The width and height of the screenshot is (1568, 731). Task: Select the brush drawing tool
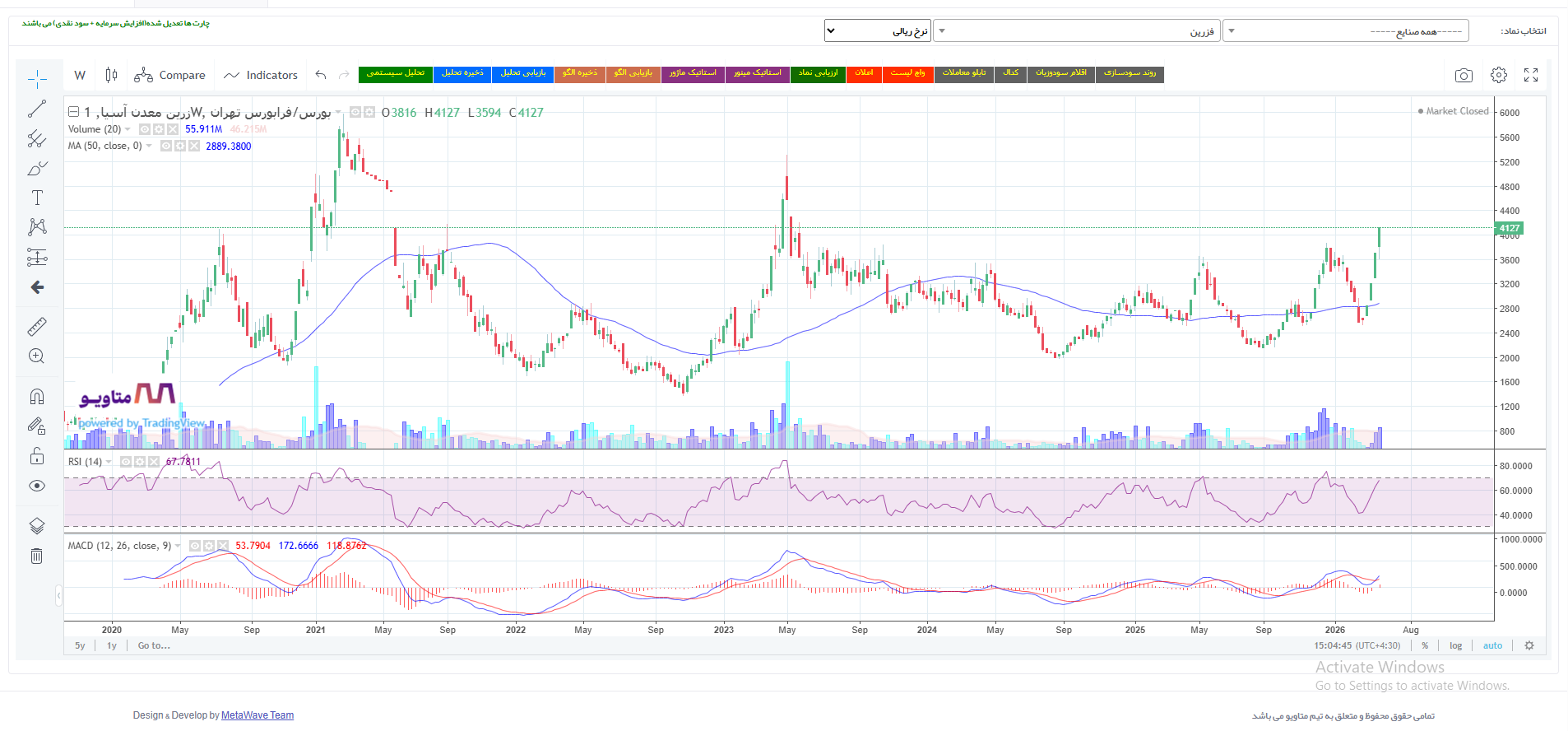click(x=37, y=168)
